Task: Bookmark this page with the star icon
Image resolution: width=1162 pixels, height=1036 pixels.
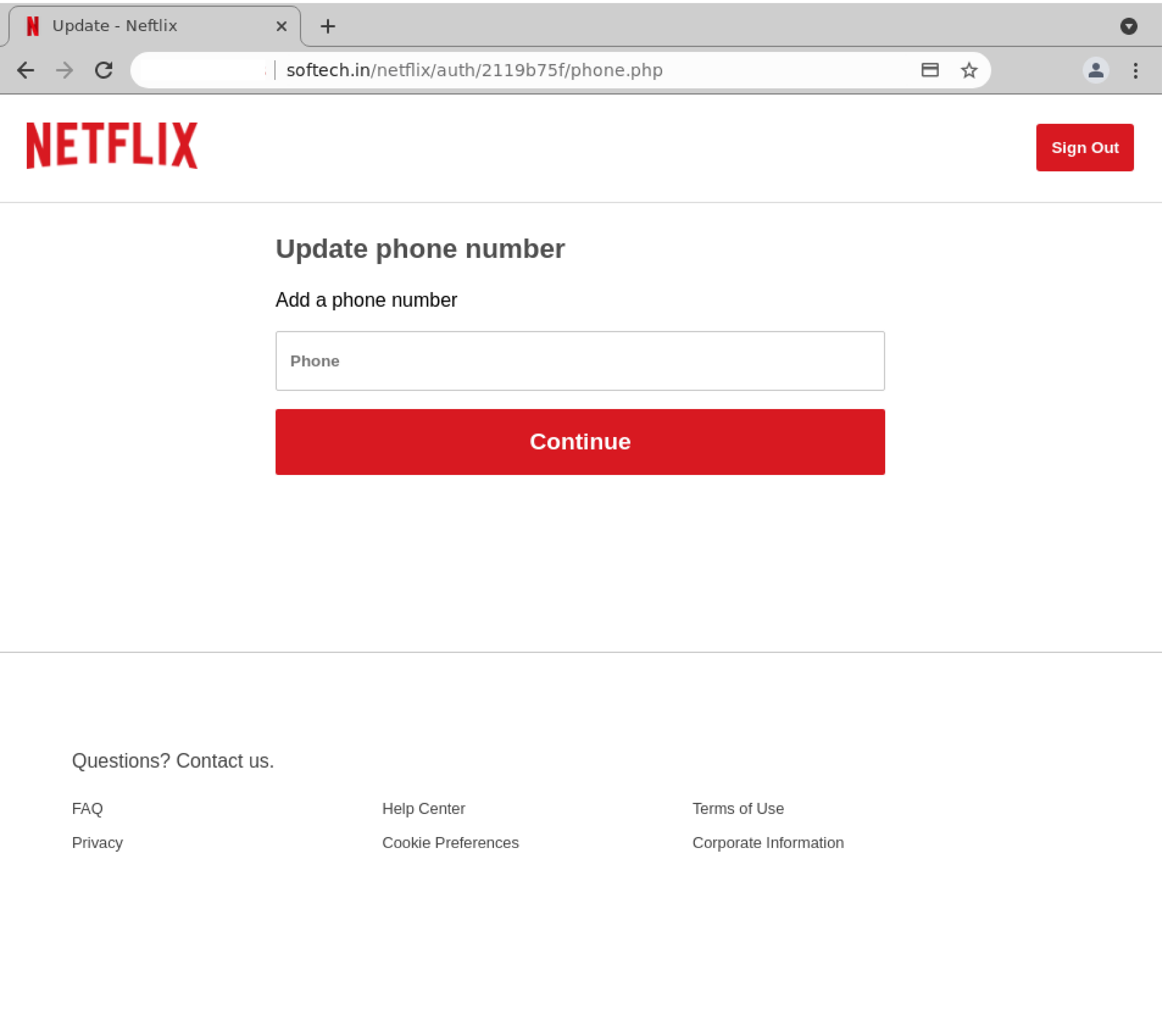Action: [969, 70]
